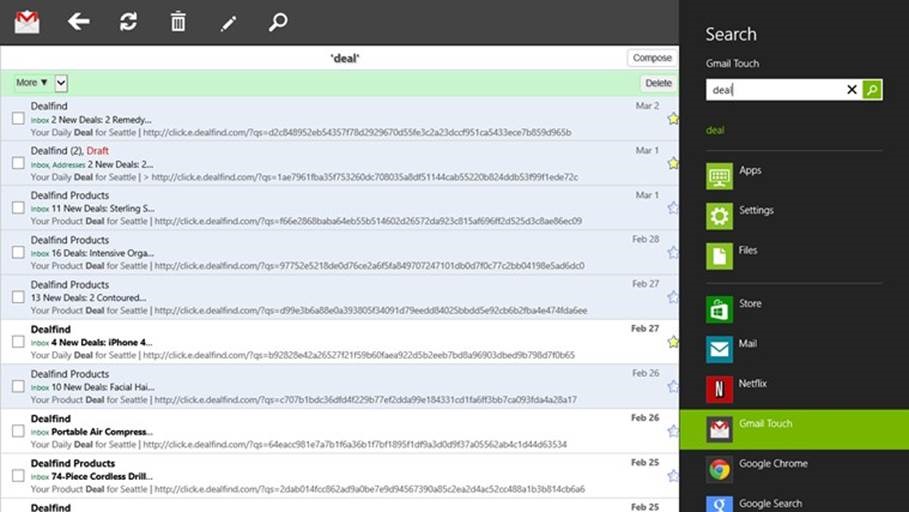Select Apps search category
The height and width of the screenshot is (512, 909).
(x=749, y=171)
